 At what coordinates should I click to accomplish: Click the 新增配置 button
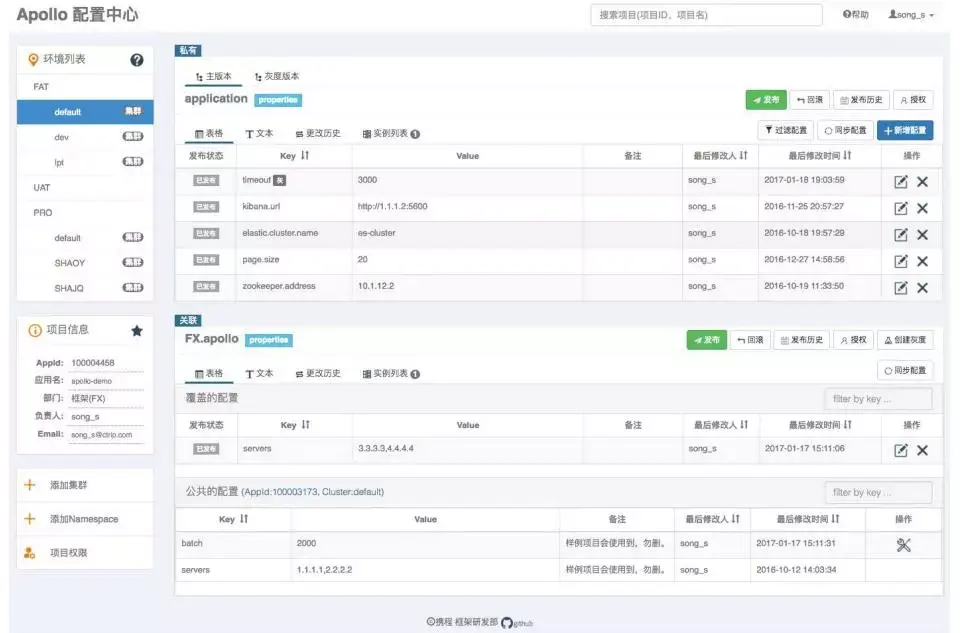coord(905,130)
